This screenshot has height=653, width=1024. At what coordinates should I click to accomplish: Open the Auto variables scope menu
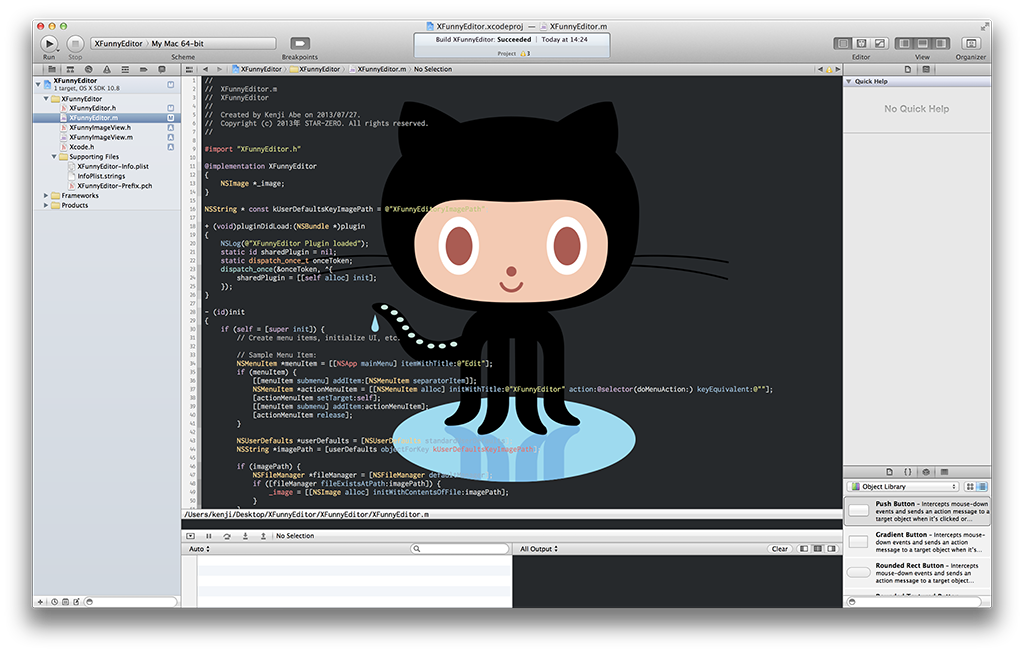(x=199, y=549)
